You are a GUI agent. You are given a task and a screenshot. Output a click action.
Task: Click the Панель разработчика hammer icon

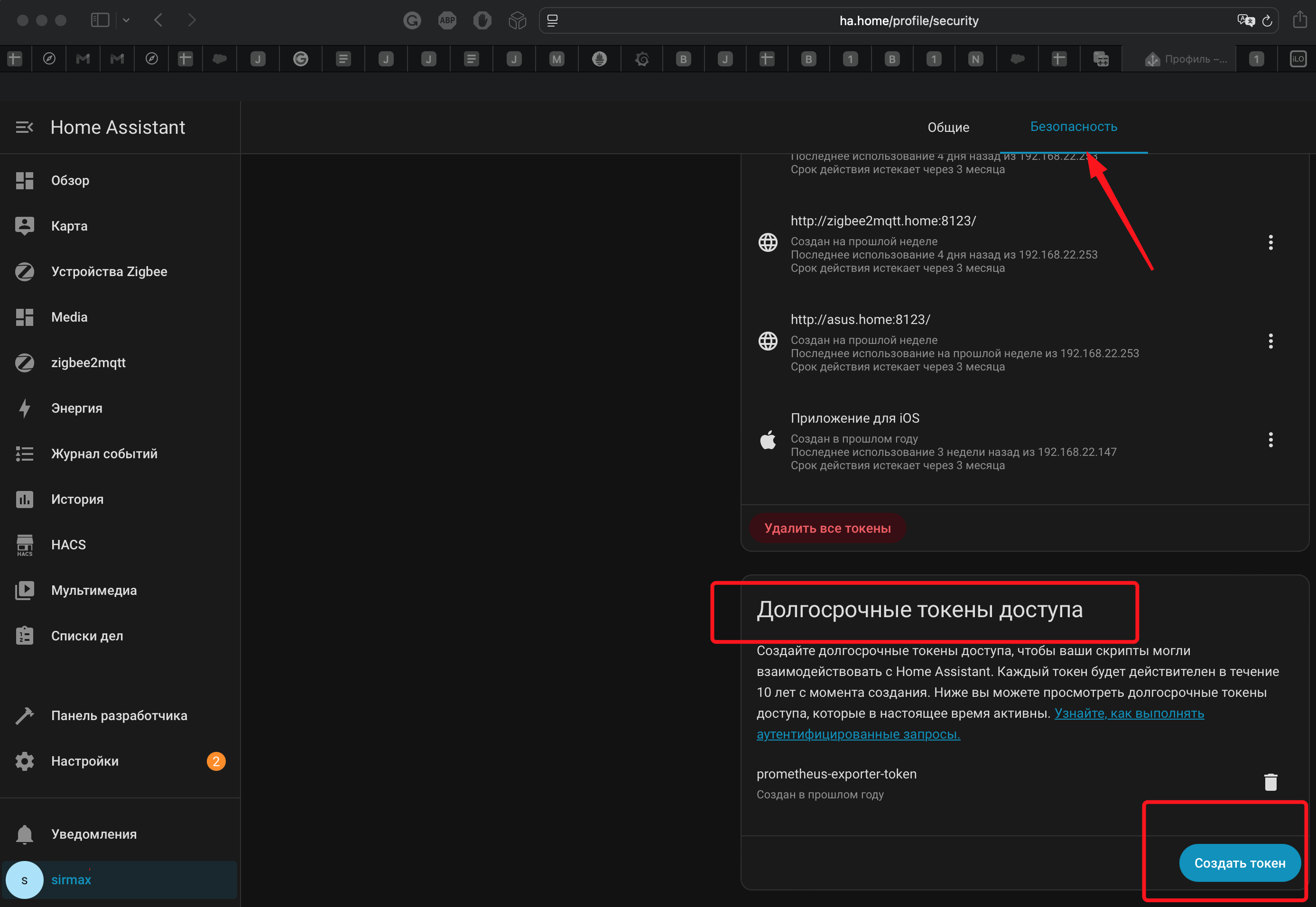point(25,715)
